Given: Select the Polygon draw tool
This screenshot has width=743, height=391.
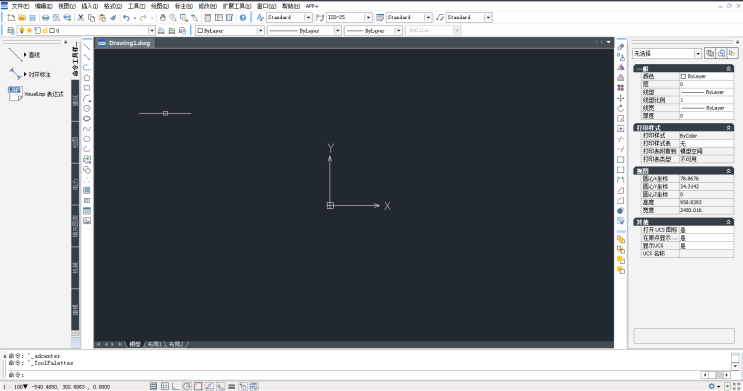Looking at the screenshot, I should click(x=87, y=78).
